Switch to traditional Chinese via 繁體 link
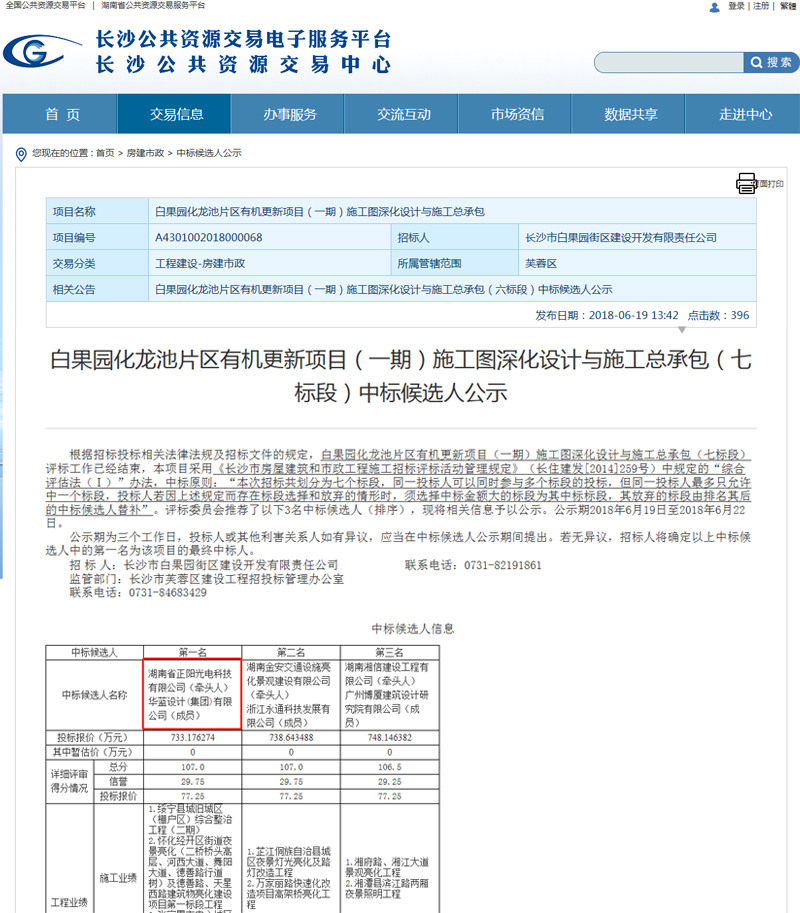Screen dimensions: 800x913 tap(788, 6)
